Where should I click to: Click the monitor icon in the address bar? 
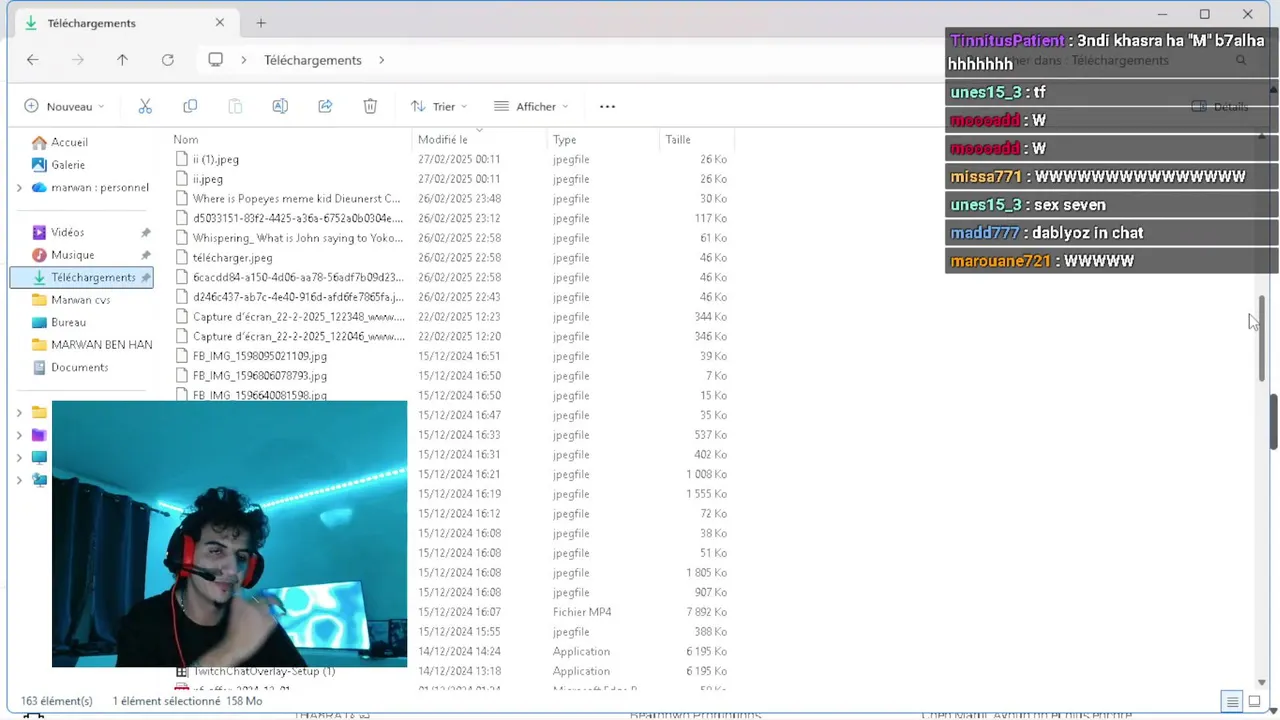coord(215,60)
